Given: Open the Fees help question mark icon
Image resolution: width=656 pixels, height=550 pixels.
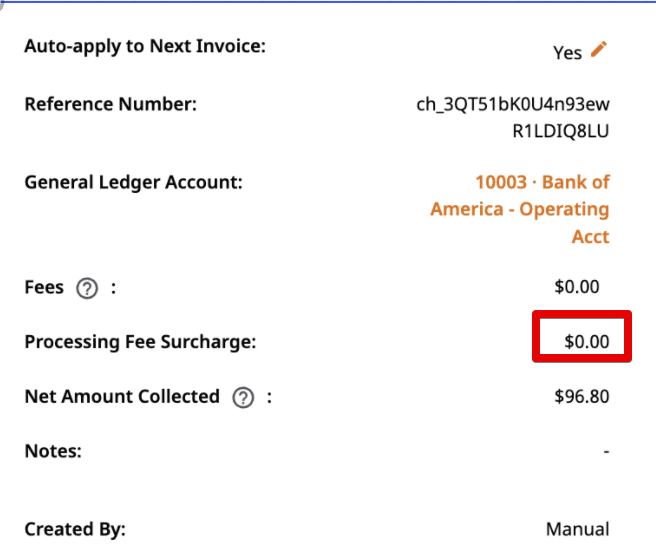Looking at the screenshot, I should pos(87,288).
